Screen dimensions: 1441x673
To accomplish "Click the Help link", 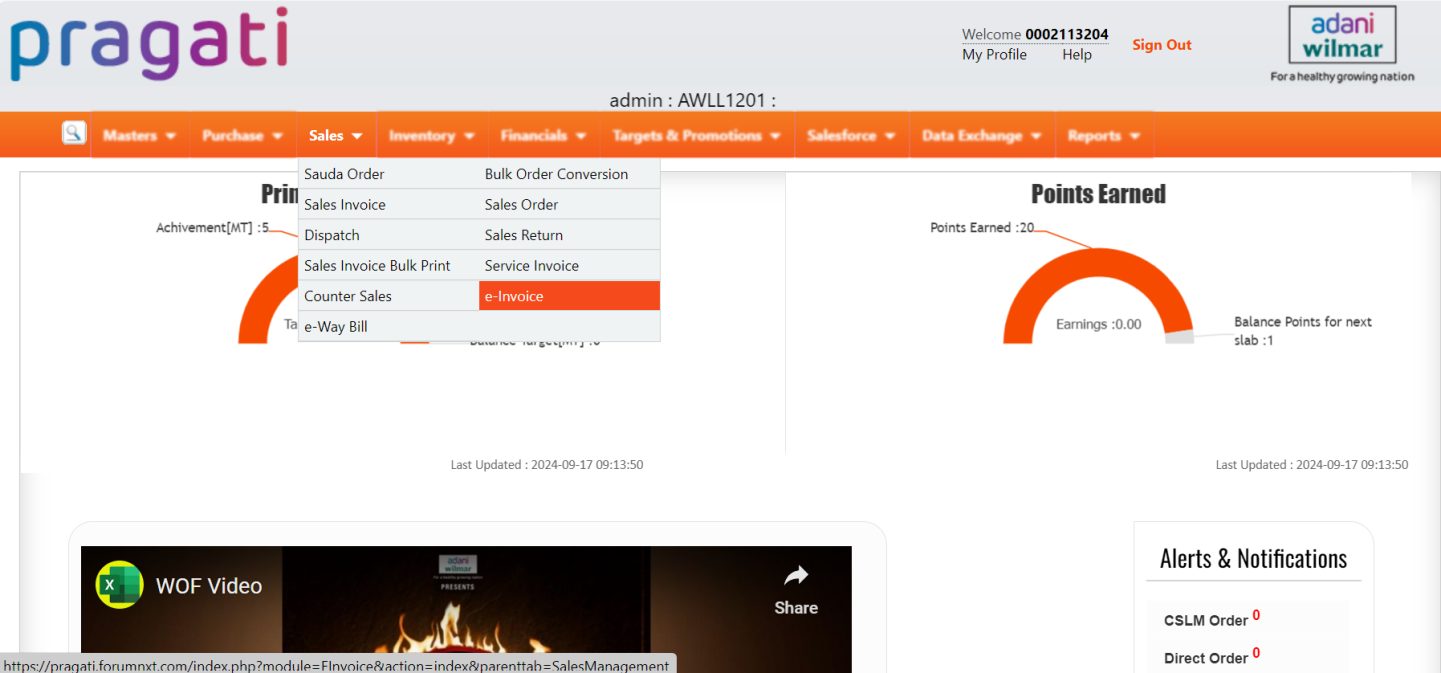I will pyautogui.click(x=1077, y=55).
